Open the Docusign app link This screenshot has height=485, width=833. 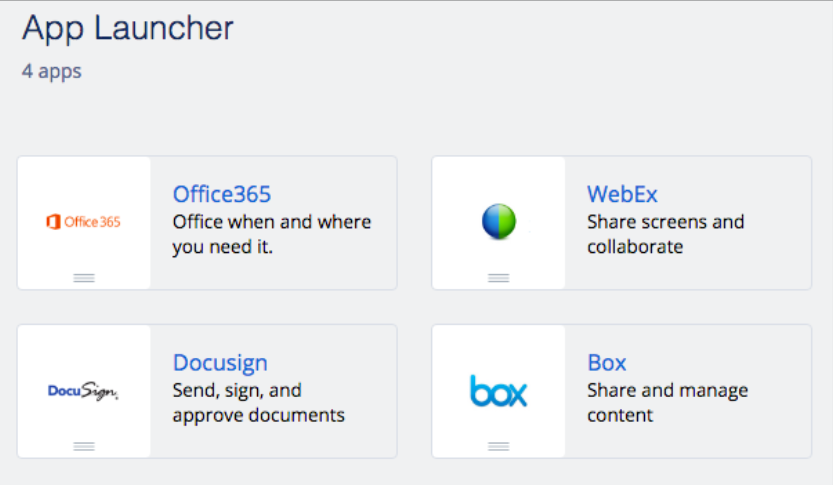point(220,363)
